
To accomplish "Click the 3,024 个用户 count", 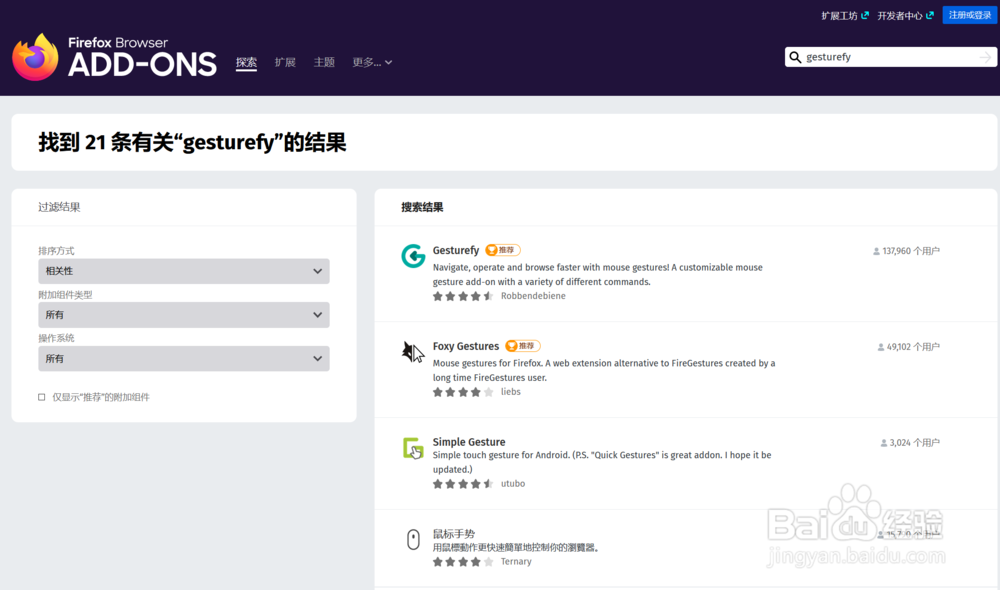I will pyautogui.click(x=915, y=443).
